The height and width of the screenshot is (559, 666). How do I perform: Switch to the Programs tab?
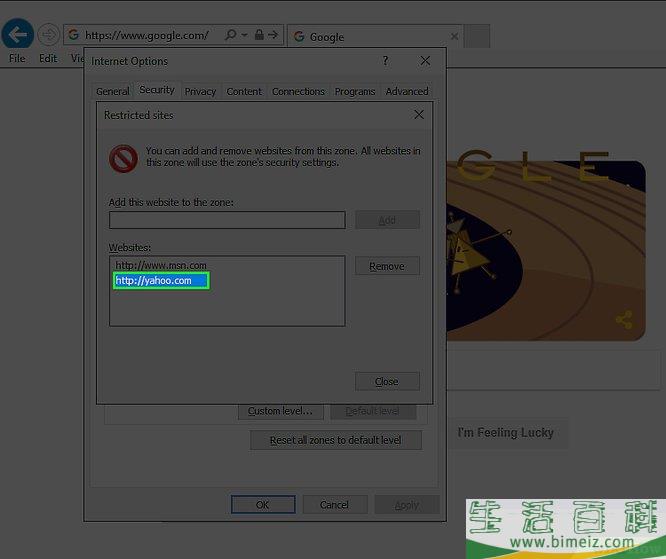[x=355, y=91]
